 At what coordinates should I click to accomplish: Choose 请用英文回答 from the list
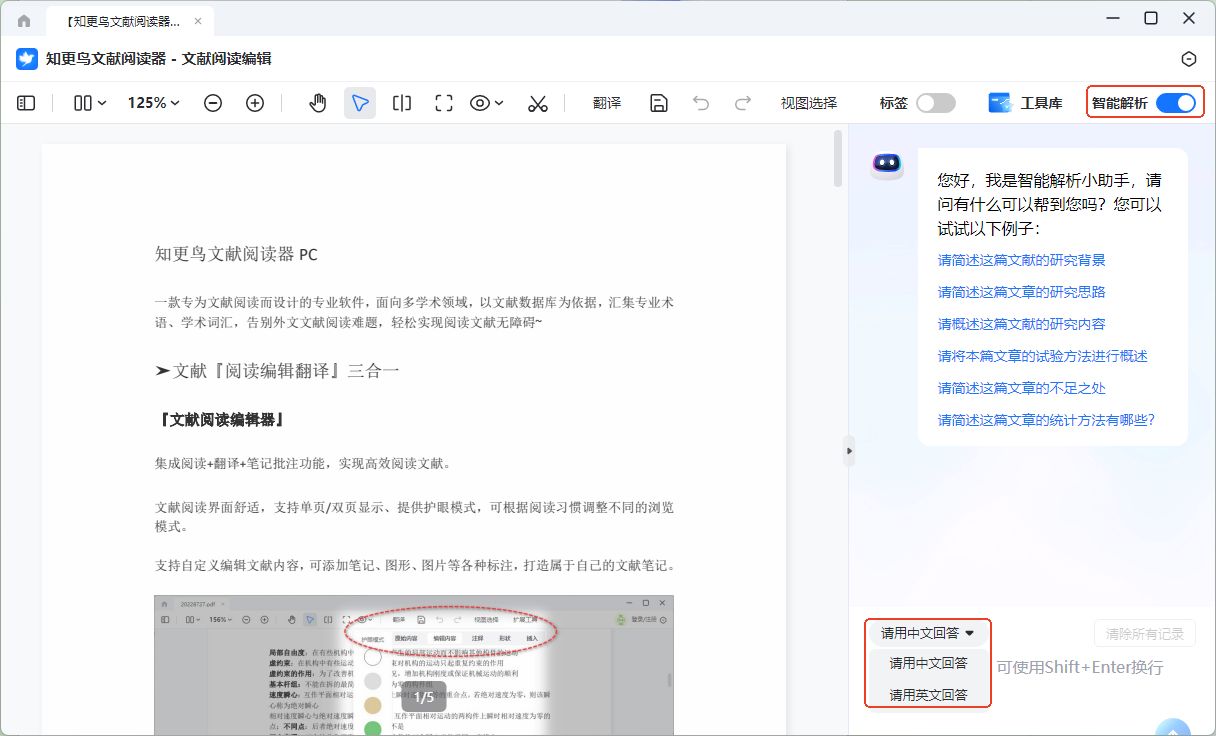928,694
